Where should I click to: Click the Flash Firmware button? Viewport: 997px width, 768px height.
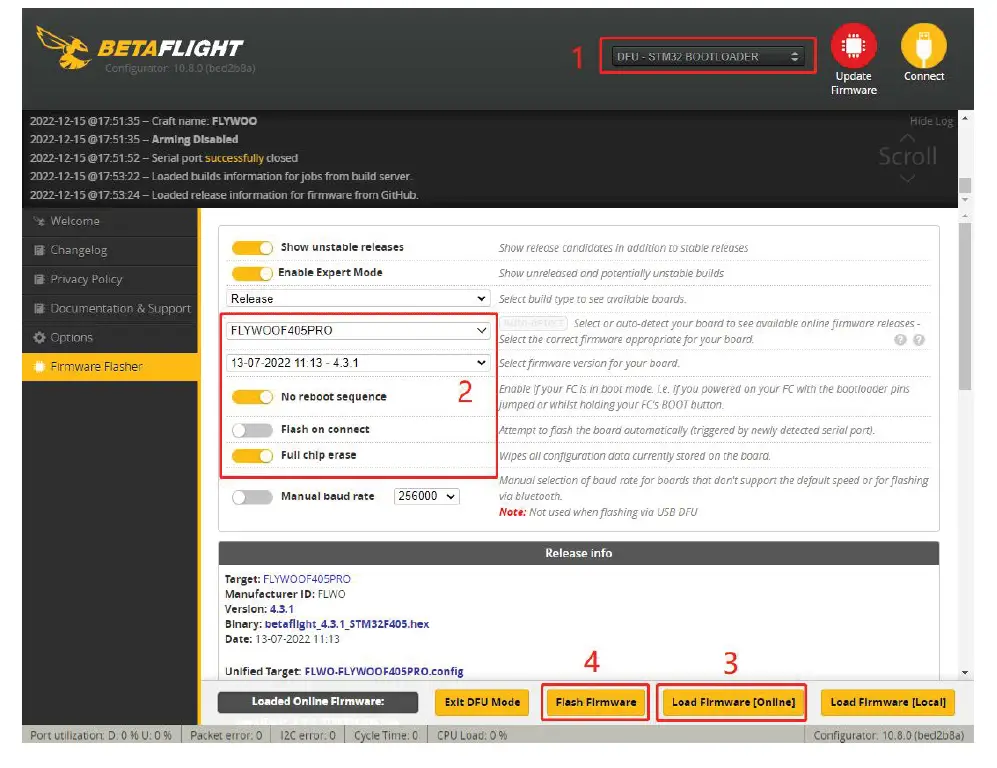pos(596,703)
